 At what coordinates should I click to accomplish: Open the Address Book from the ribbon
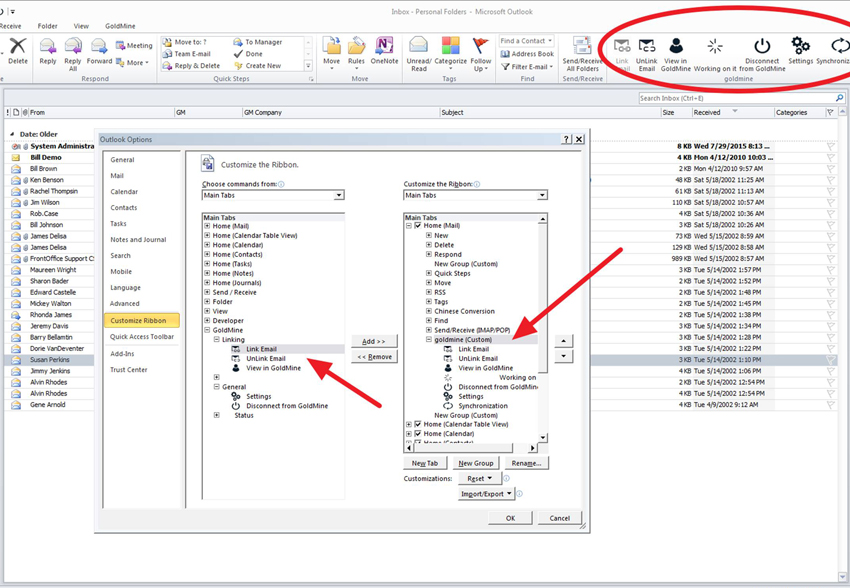(x=527, y=54)
